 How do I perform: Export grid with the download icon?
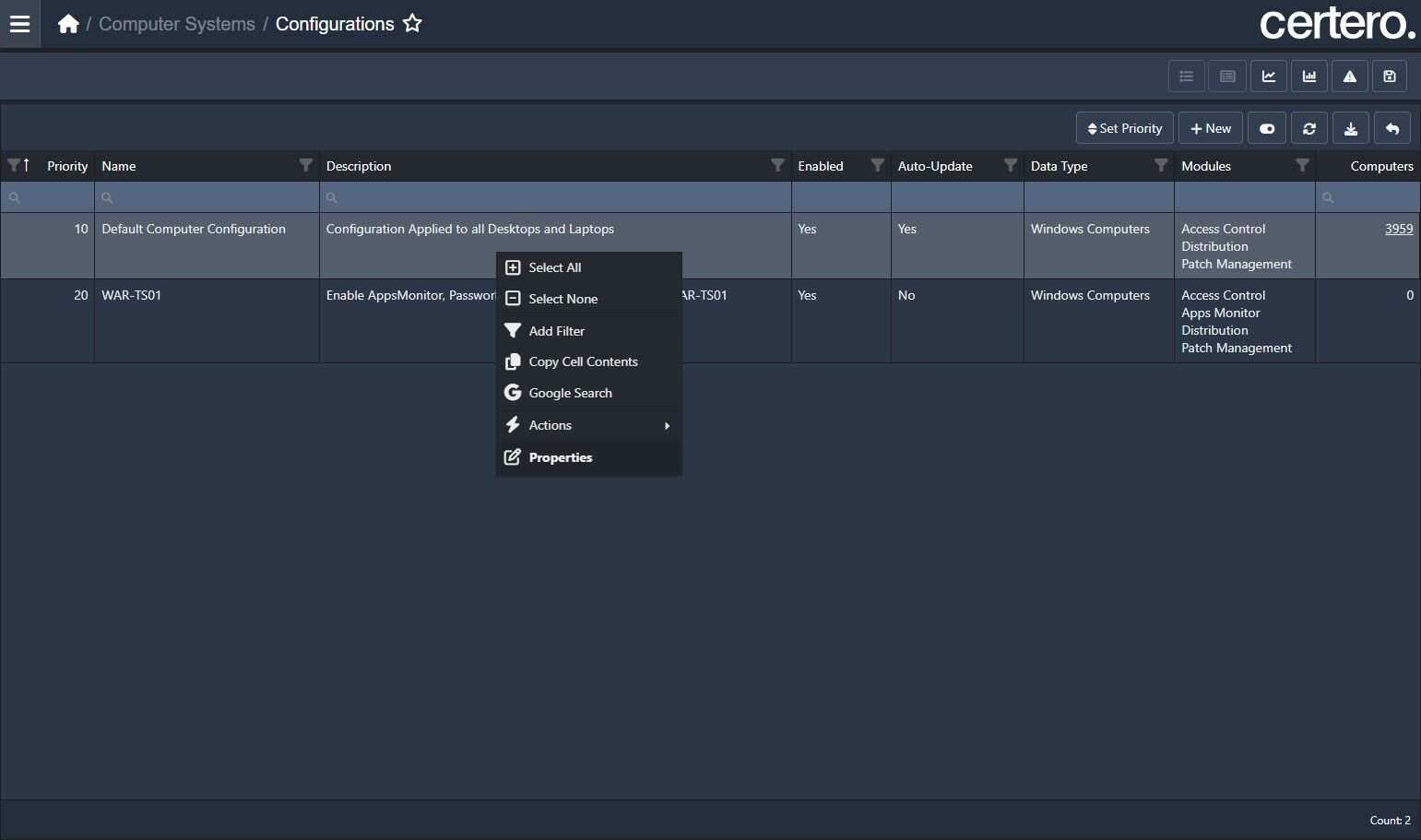[1351, 129]
